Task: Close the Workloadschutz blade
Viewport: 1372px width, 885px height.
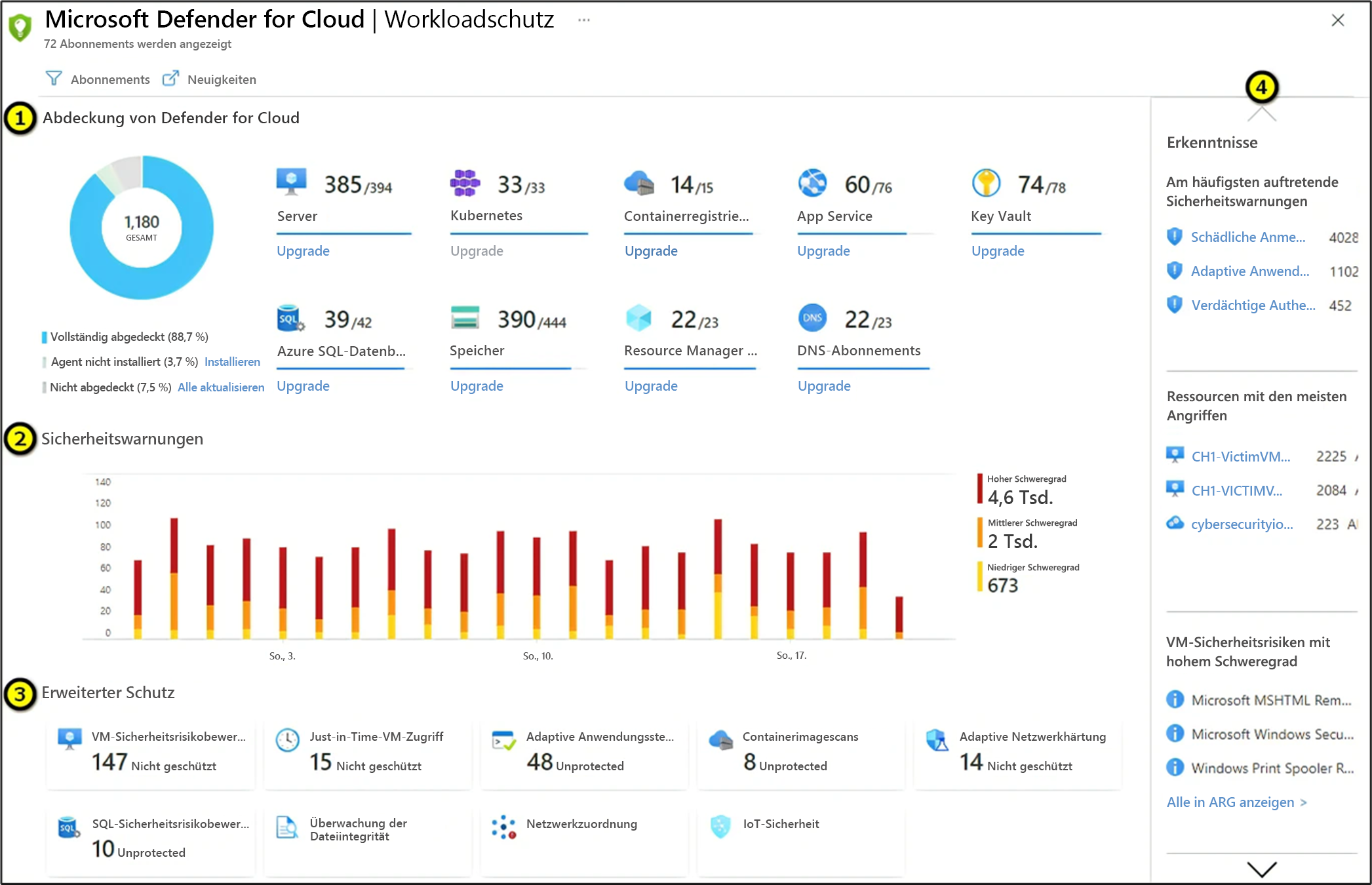Action: point(1338,20)
